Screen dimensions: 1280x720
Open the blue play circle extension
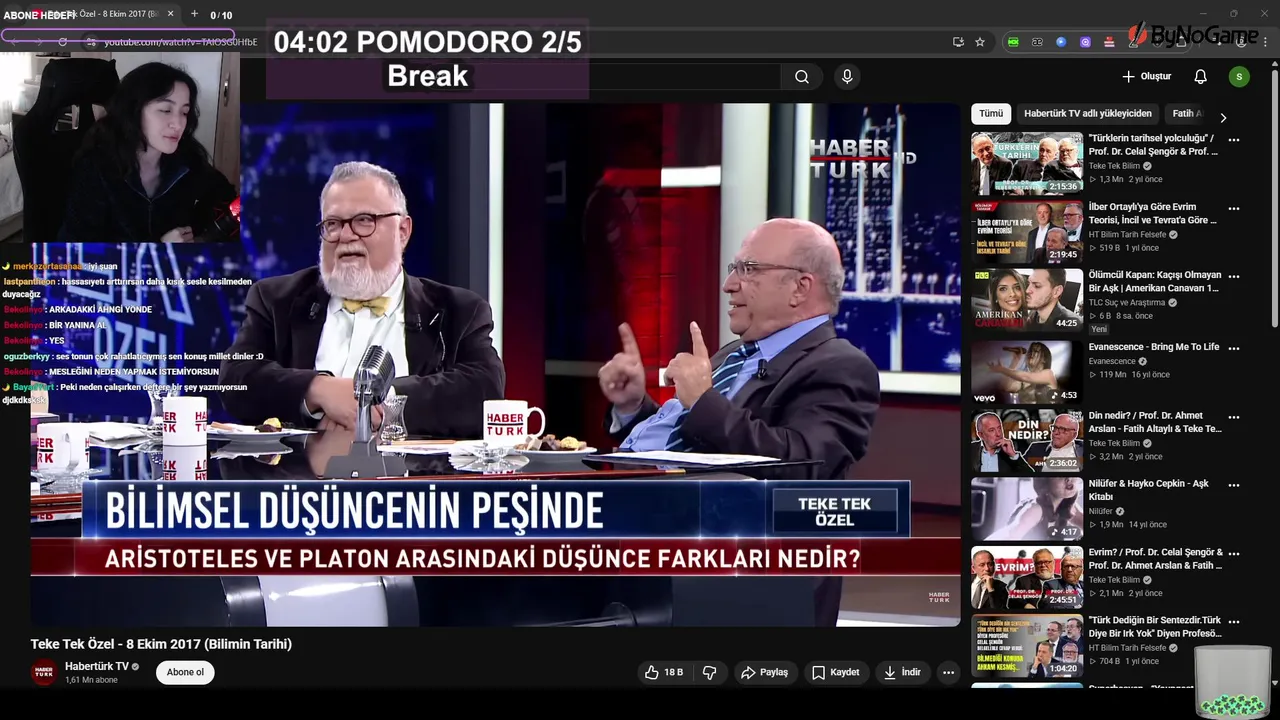coord(1061,42)
